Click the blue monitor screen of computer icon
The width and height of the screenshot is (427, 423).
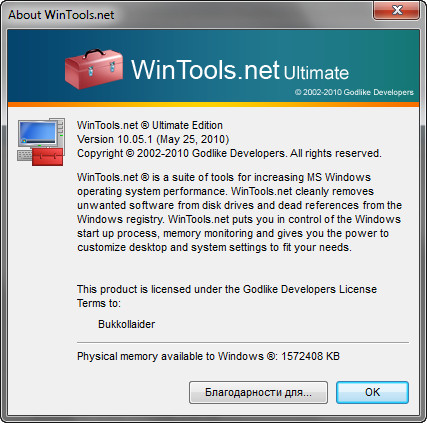(37, 132)
